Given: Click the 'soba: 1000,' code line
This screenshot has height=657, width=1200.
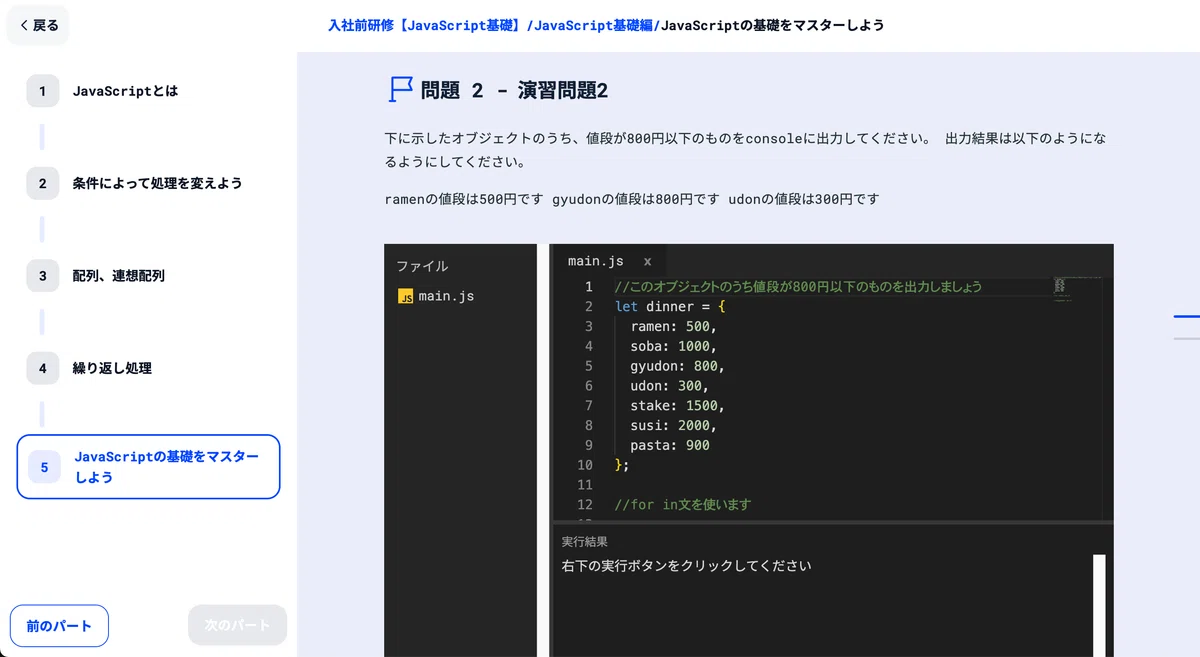Looking at the screenshot, I should [674, 346].
